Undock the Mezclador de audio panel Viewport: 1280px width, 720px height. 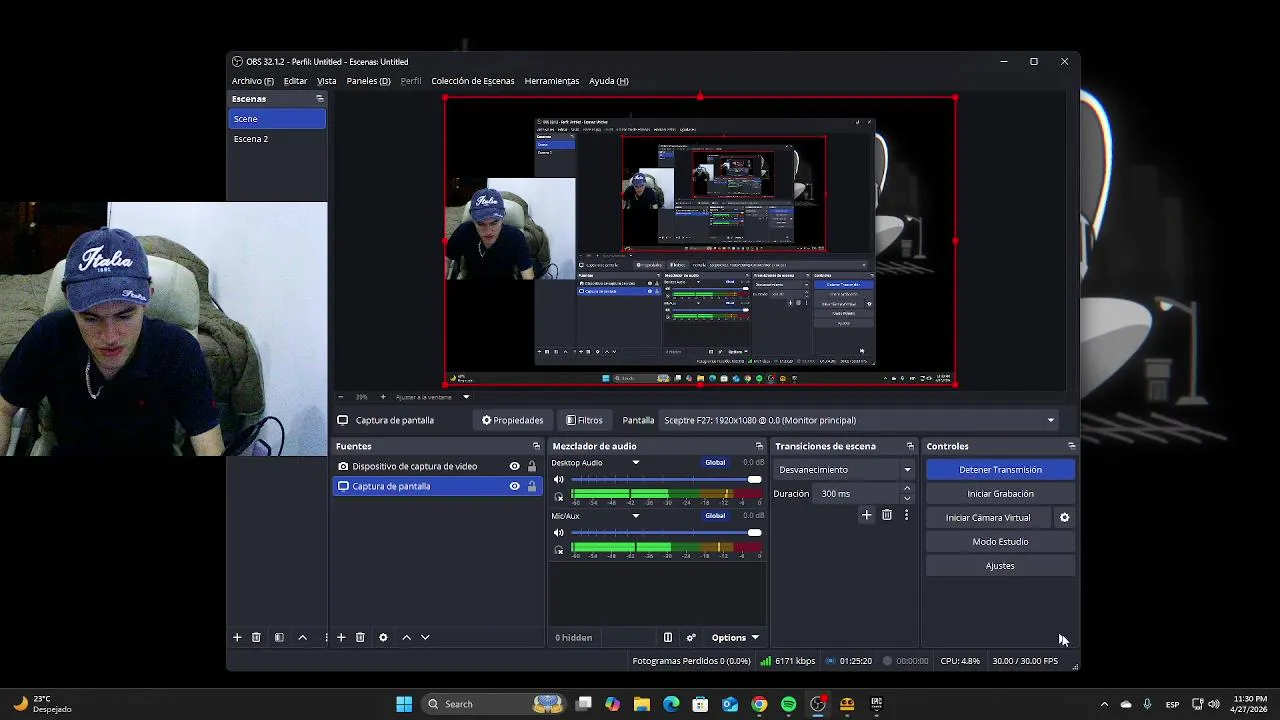coord(759,446)
